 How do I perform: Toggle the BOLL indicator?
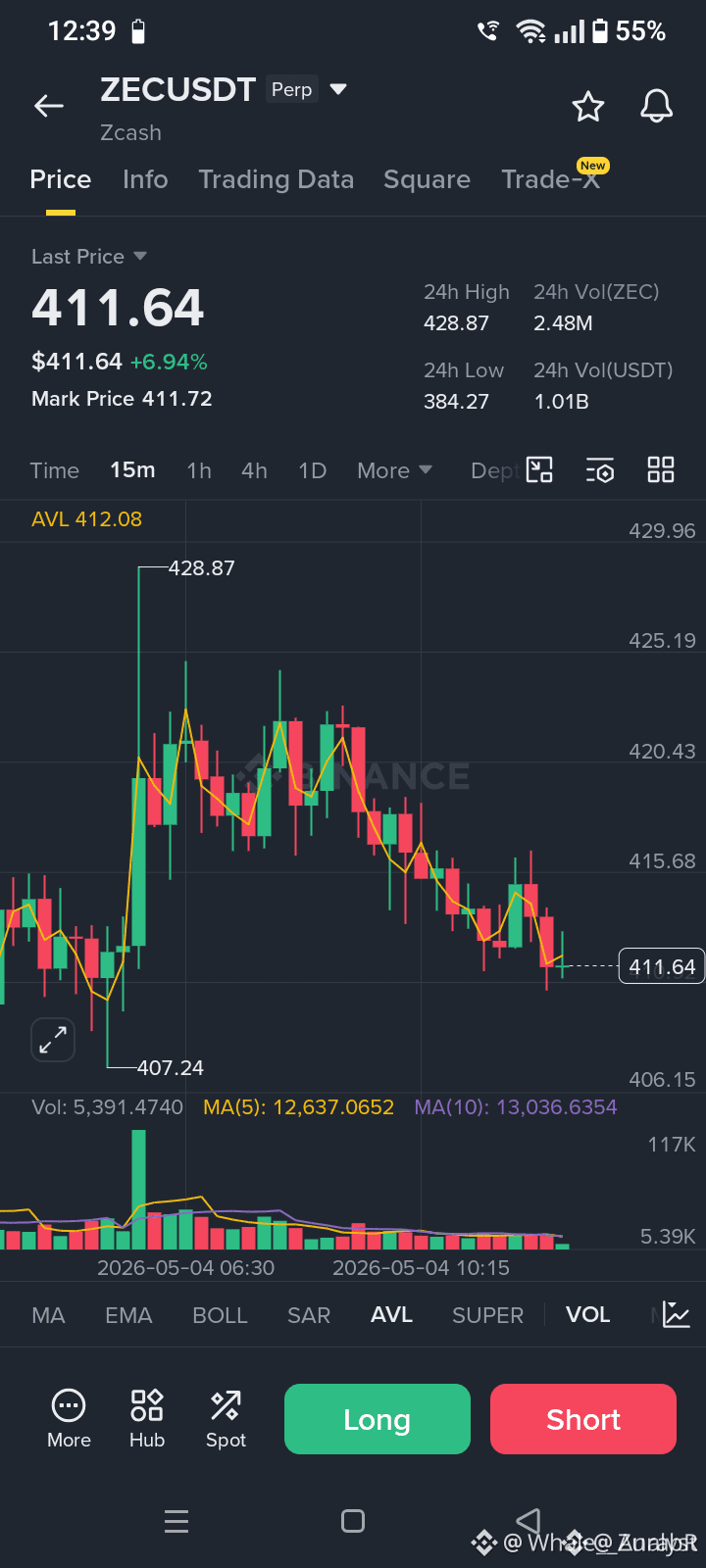click(220, 1315)
